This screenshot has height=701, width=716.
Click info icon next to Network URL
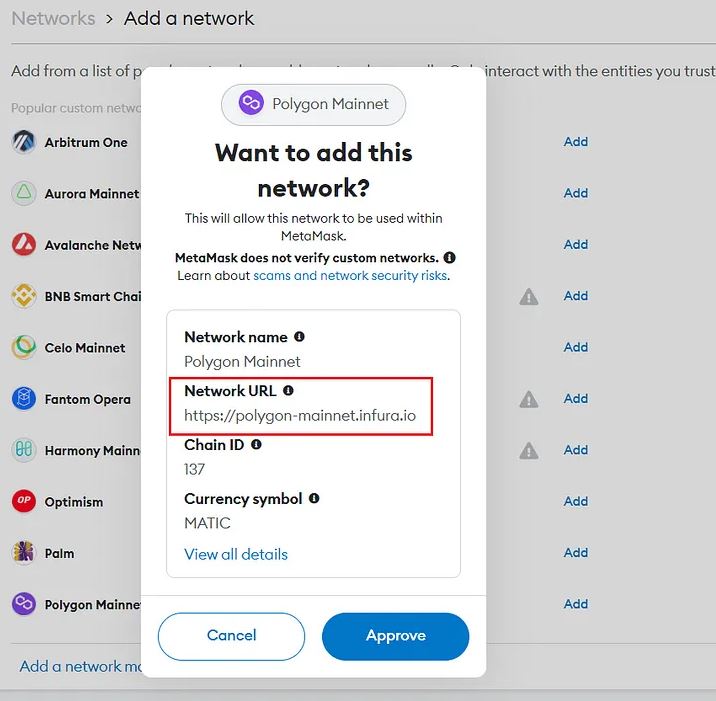(x=288, y=390)
